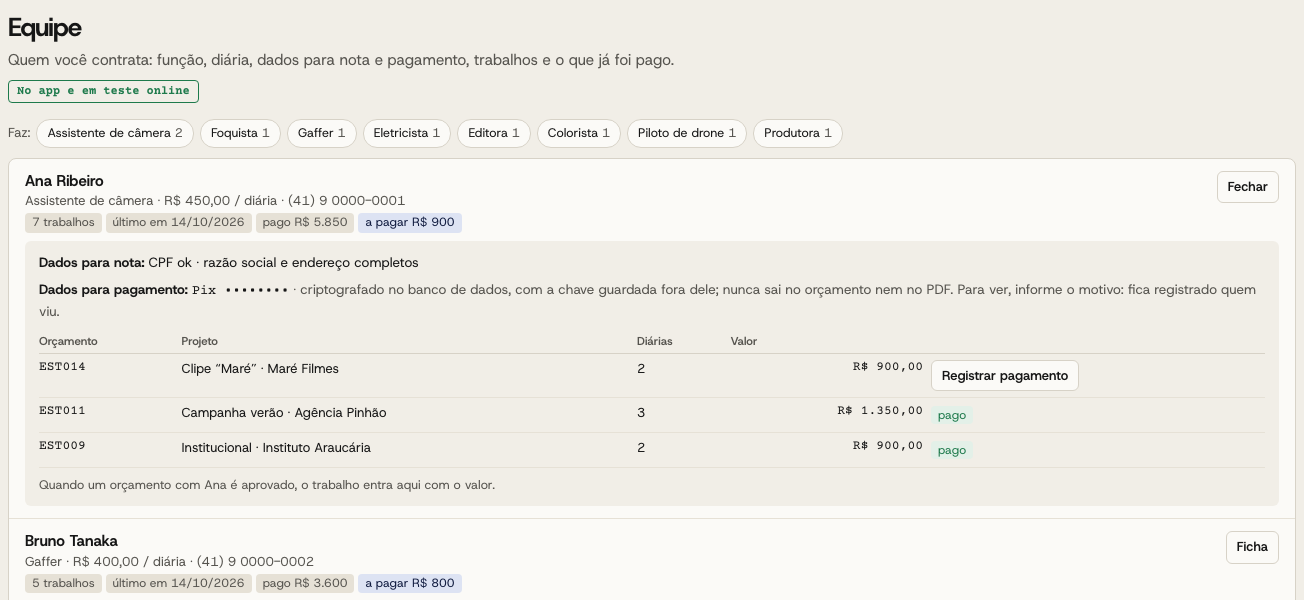Click Bruno's 'último em 14/10/2026' tag
This screenshot has width=1304, height=600.
click(179, 583)
